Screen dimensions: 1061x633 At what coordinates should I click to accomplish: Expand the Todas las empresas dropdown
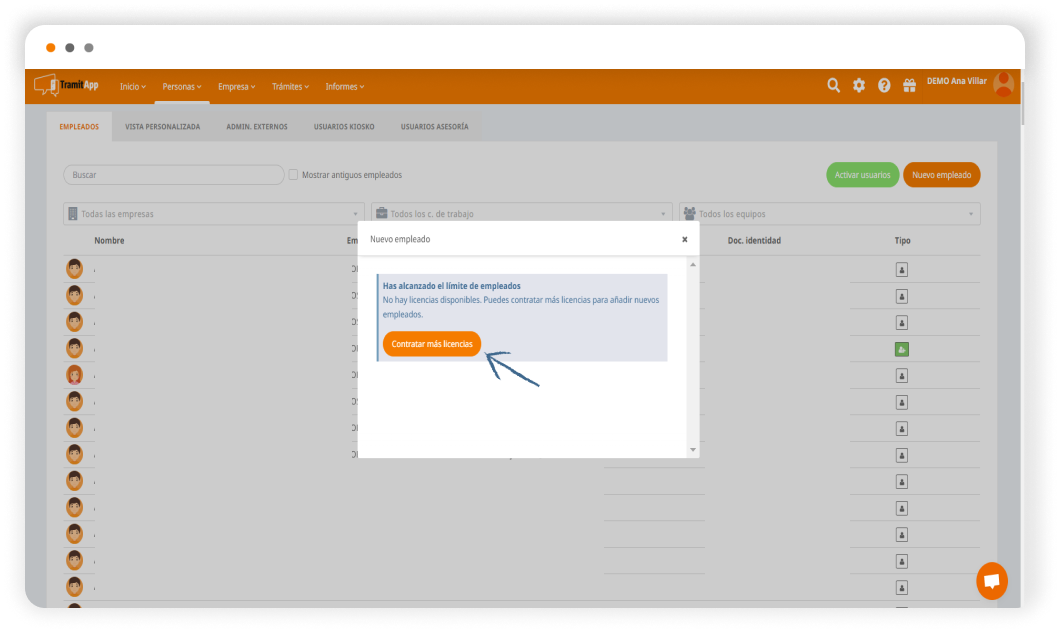pos(213,214)
